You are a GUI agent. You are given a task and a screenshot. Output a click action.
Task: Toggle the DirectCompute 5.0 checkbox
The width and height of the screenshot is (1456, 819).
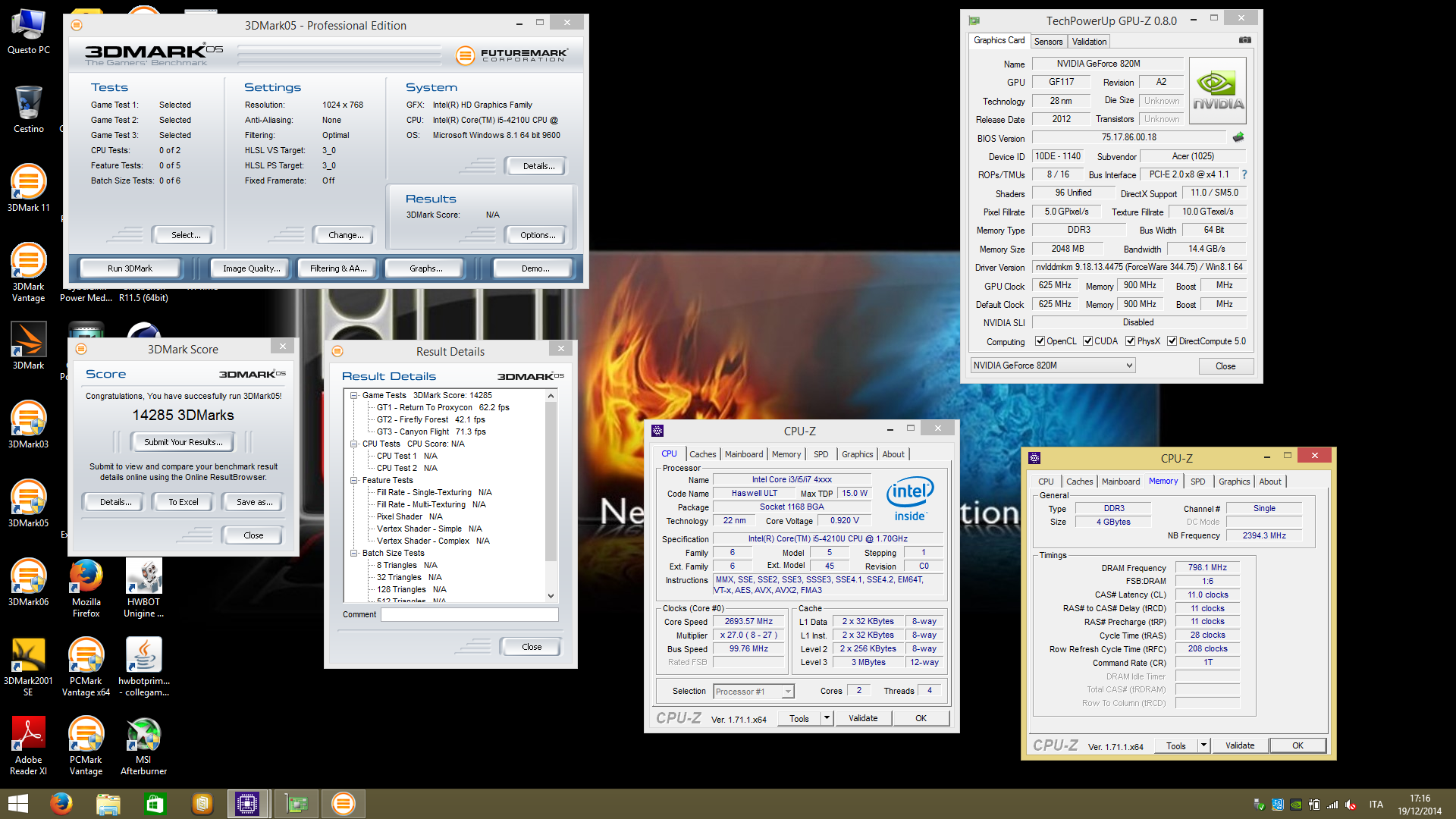pyautogui.click(x=1172, y=341)
